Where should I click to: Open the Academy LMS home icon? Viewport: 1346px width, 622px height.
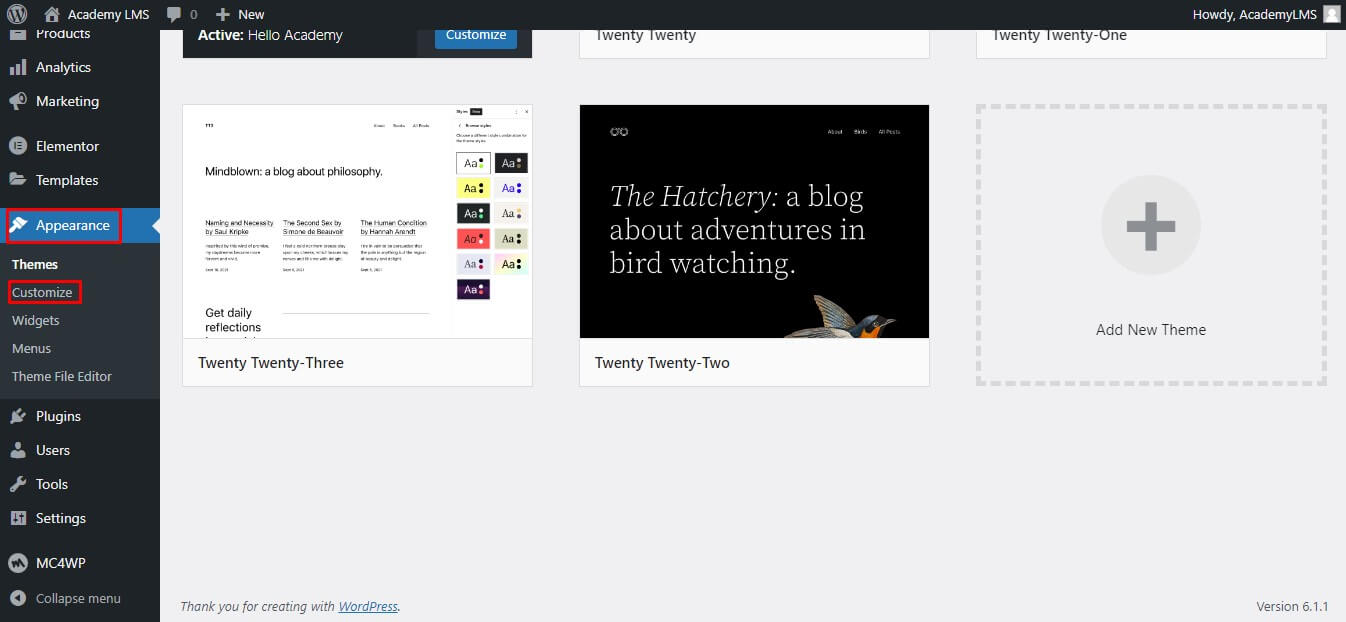click(x=52, y=14)
